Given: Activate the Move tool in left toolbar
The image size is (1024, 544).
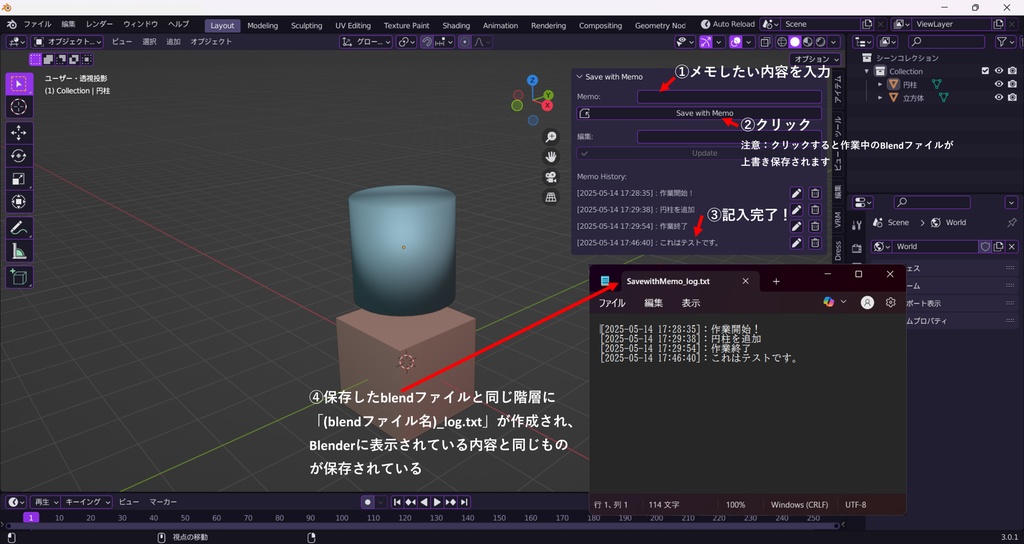Looking at the screenshot, I should pos(19,133).
